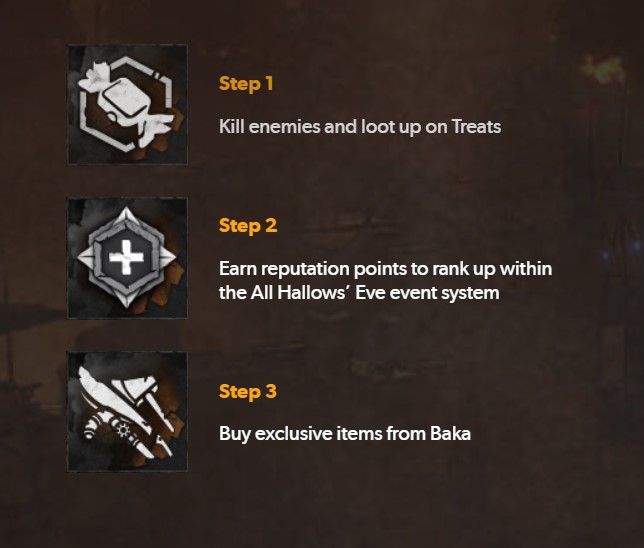644x548 pixels.
Task: Click the white plus sign inside rank badge
Action: tap(126, 261)
